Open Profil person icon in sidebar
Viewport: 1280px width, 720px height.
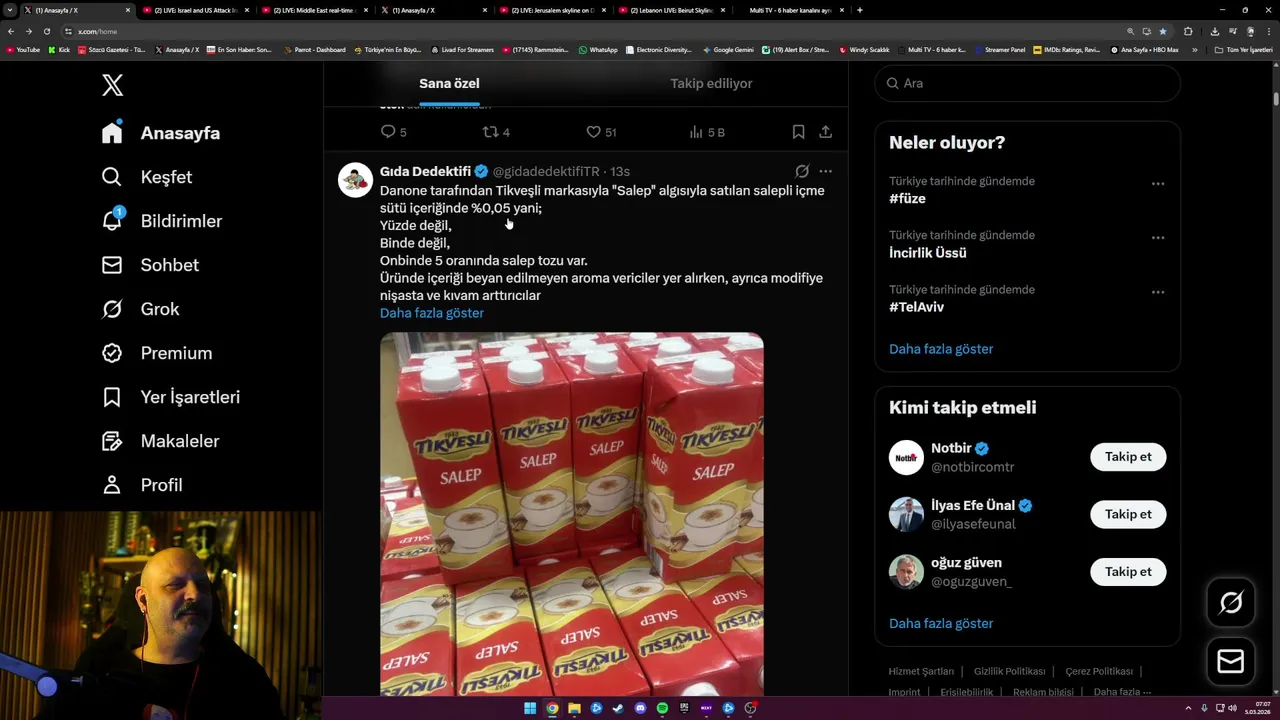point(112,485)
